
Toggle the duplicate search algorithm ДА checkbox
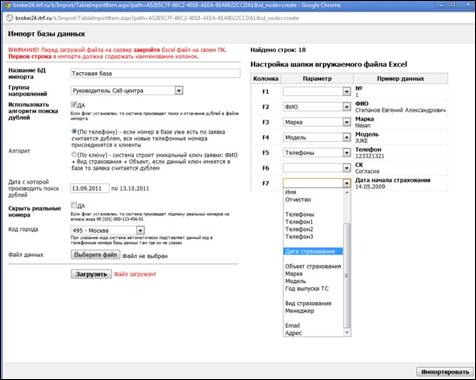[x=74, y=105]
